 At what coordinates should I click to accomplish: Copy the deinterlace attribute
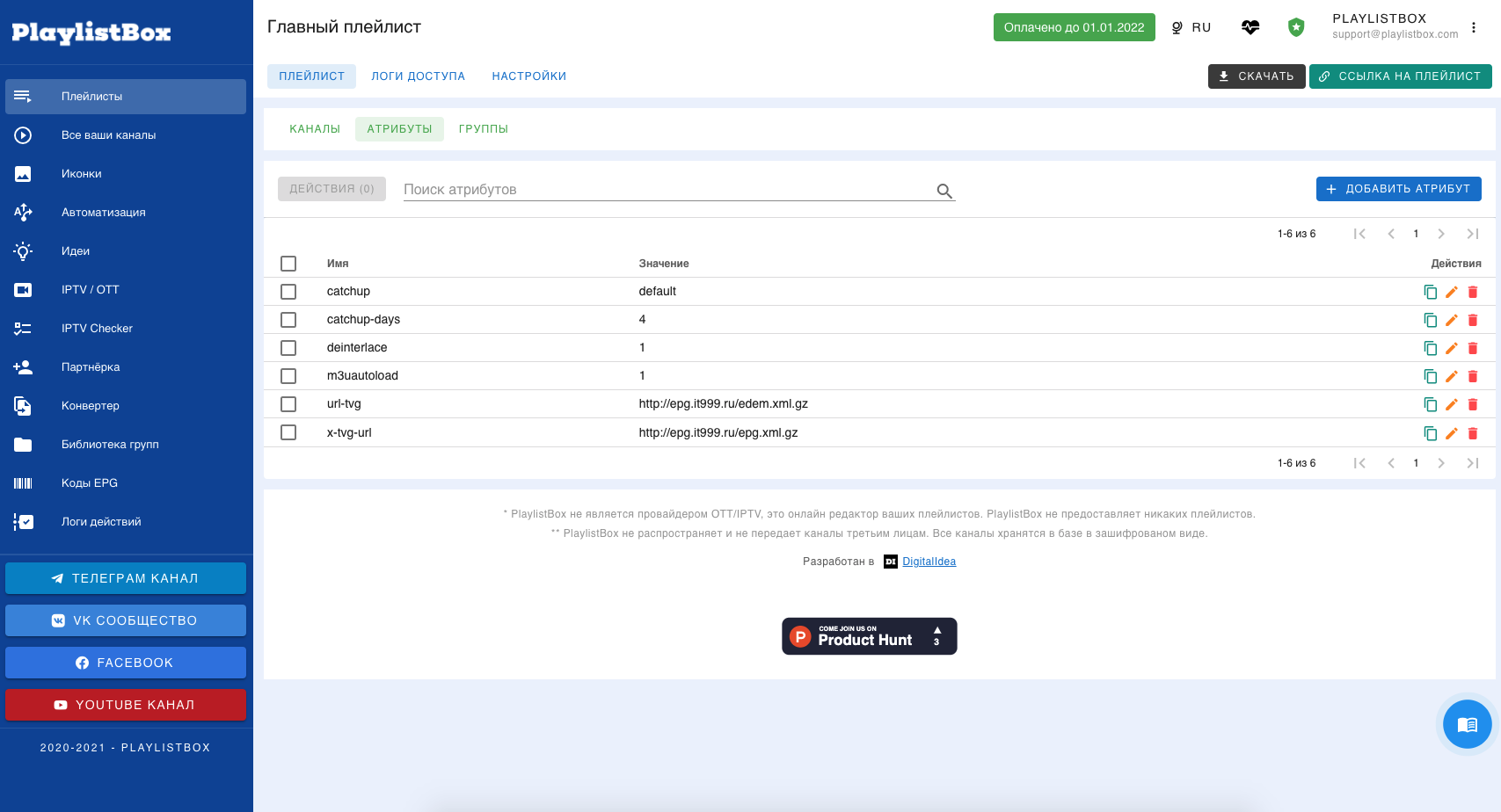[x=1431, y=348]
